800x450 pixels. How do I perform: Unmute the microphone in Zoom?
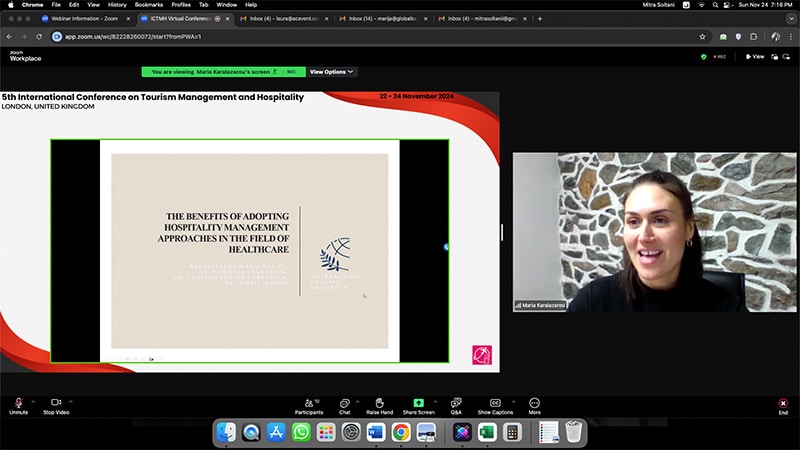pyautogui.click(x=18, y=403)
